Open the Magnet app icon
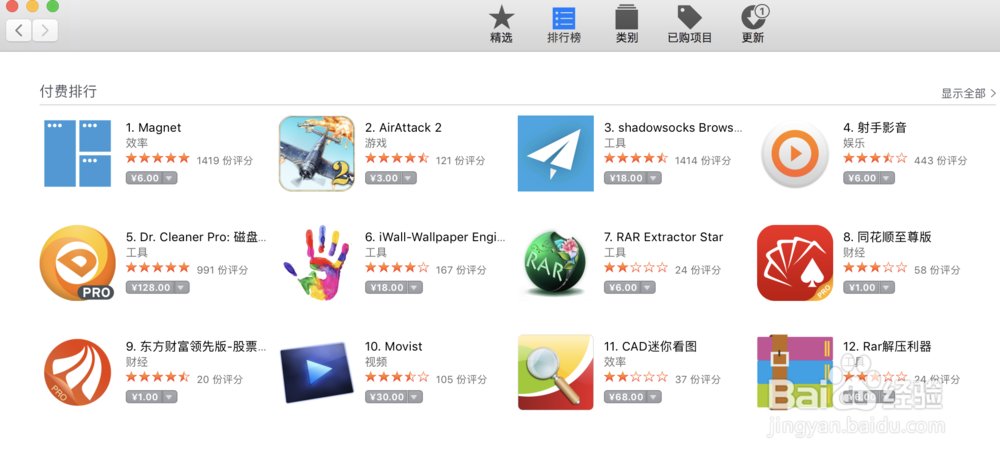 [x=77, y=153]
